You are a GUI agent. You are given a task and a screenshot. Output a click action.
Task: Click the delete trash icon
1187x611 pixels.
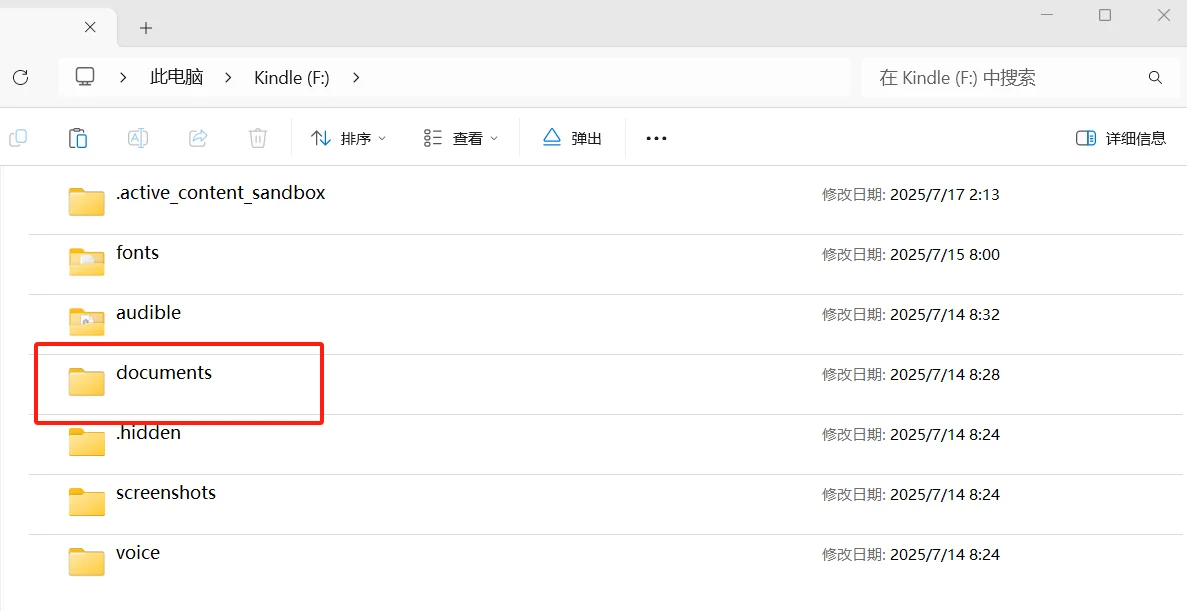257,138
